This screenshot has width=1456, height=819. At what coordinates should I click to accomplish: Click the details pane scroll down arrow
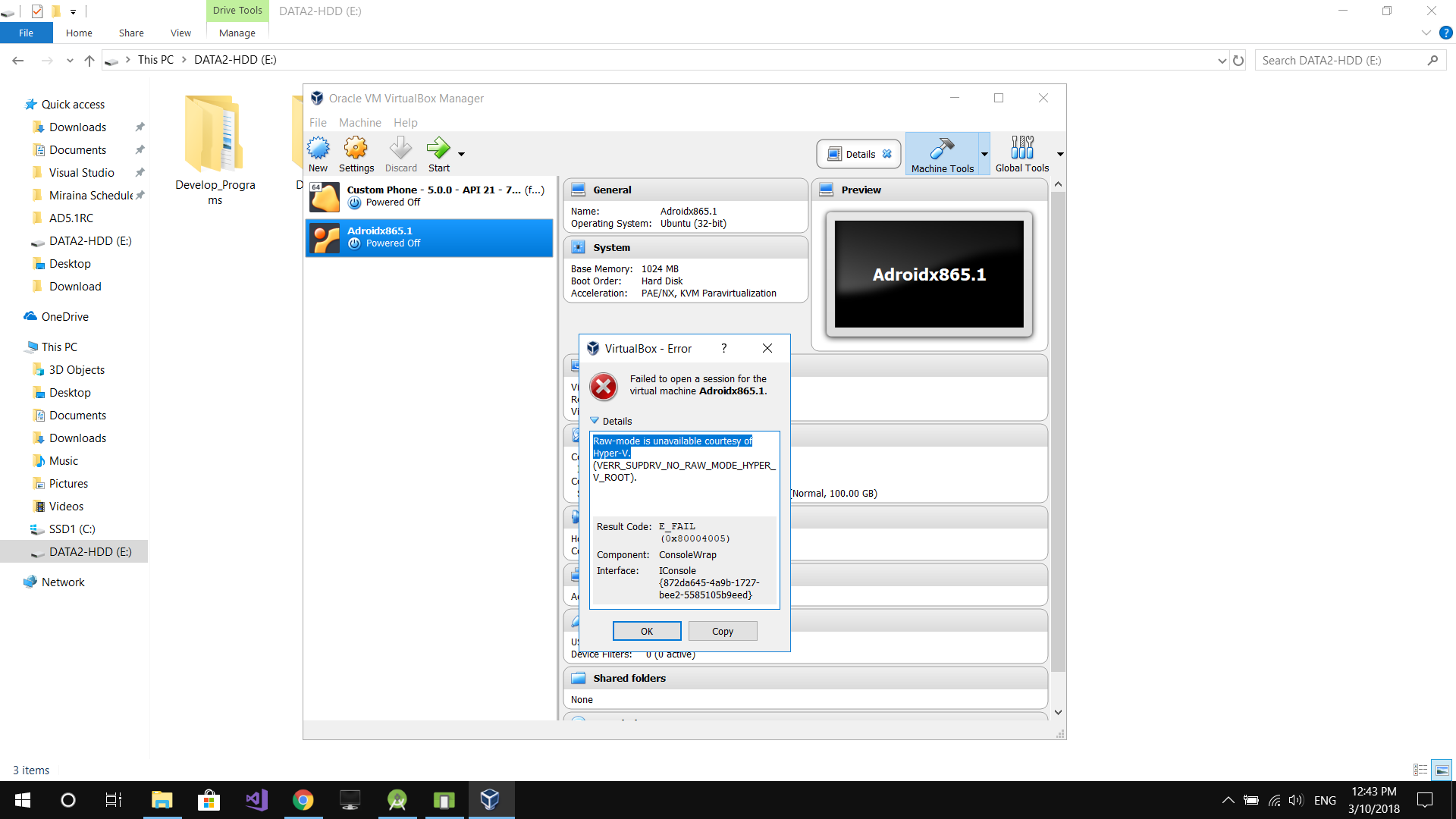tap(1058, 712)
